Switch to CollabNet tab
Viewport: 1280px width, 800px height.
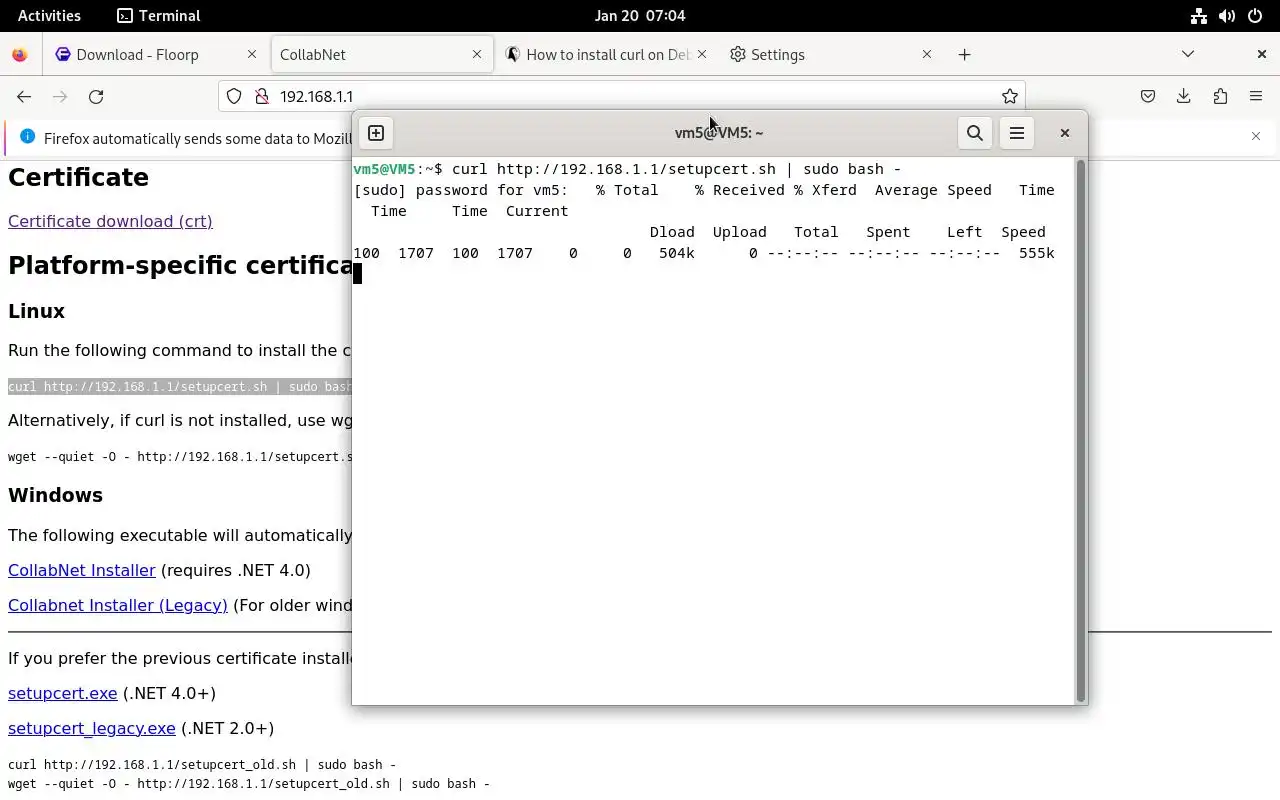point(382,54)
